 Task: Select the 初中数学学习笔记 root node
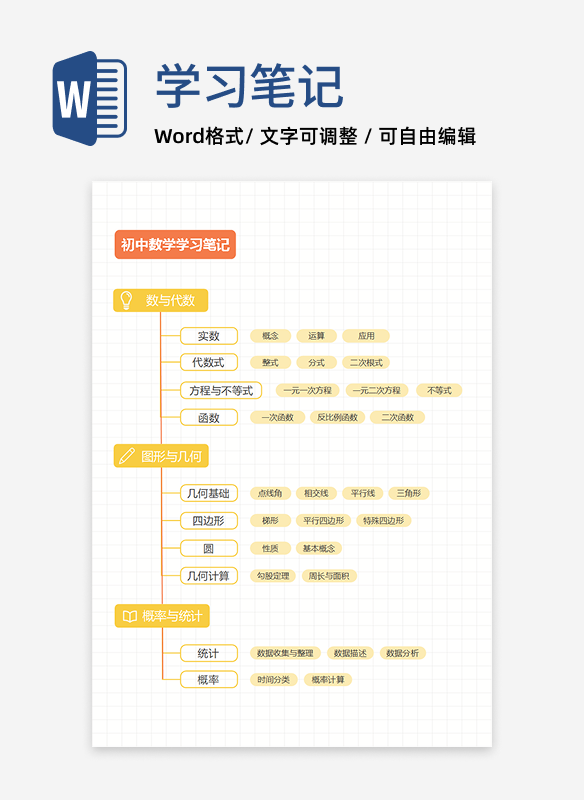[x=175, y=244]
